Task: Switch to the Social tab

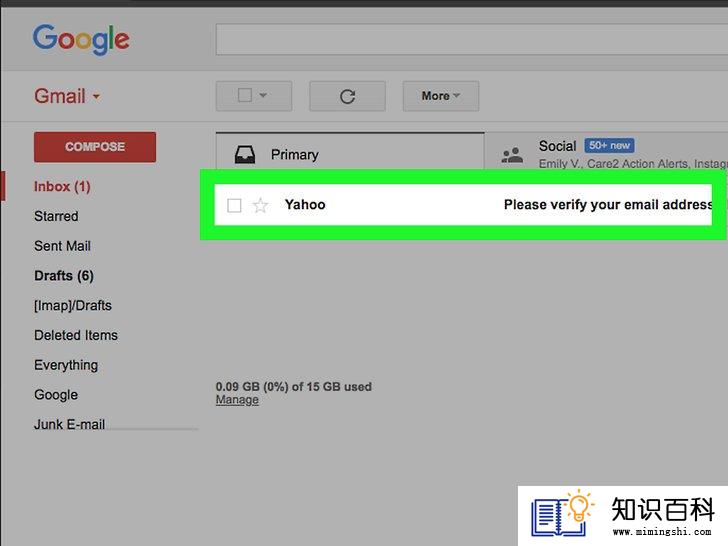Action: (x=606, y=152)
